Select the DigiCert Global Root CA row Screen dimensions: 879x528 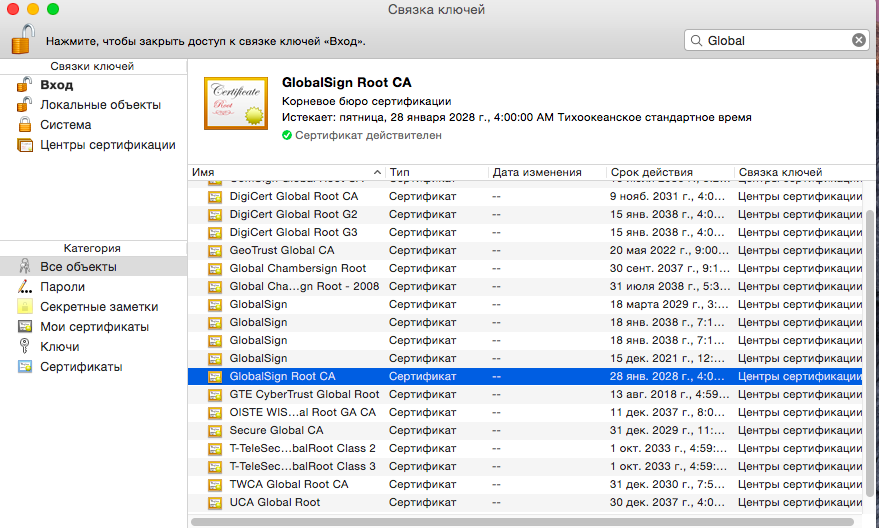pos(525,197)
